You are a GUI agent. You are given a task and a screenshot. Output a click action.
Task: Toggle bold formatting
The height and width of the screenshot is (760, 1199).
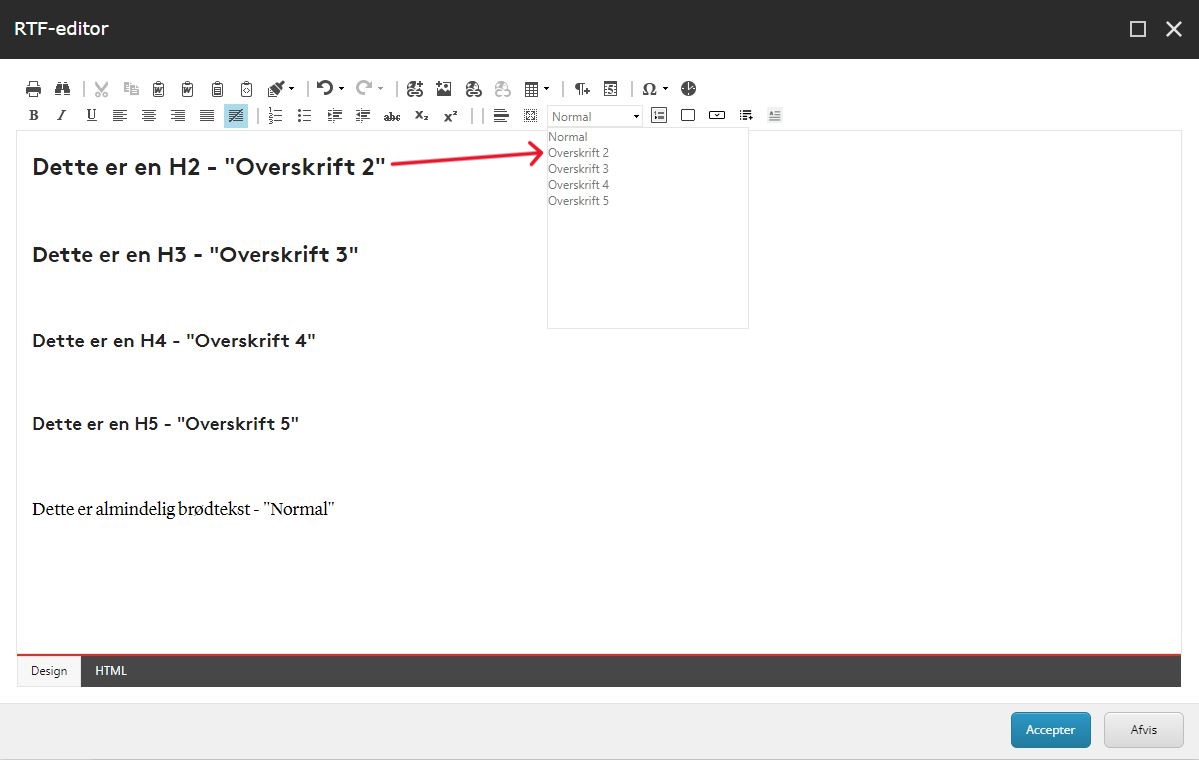[x=33, y=115]
